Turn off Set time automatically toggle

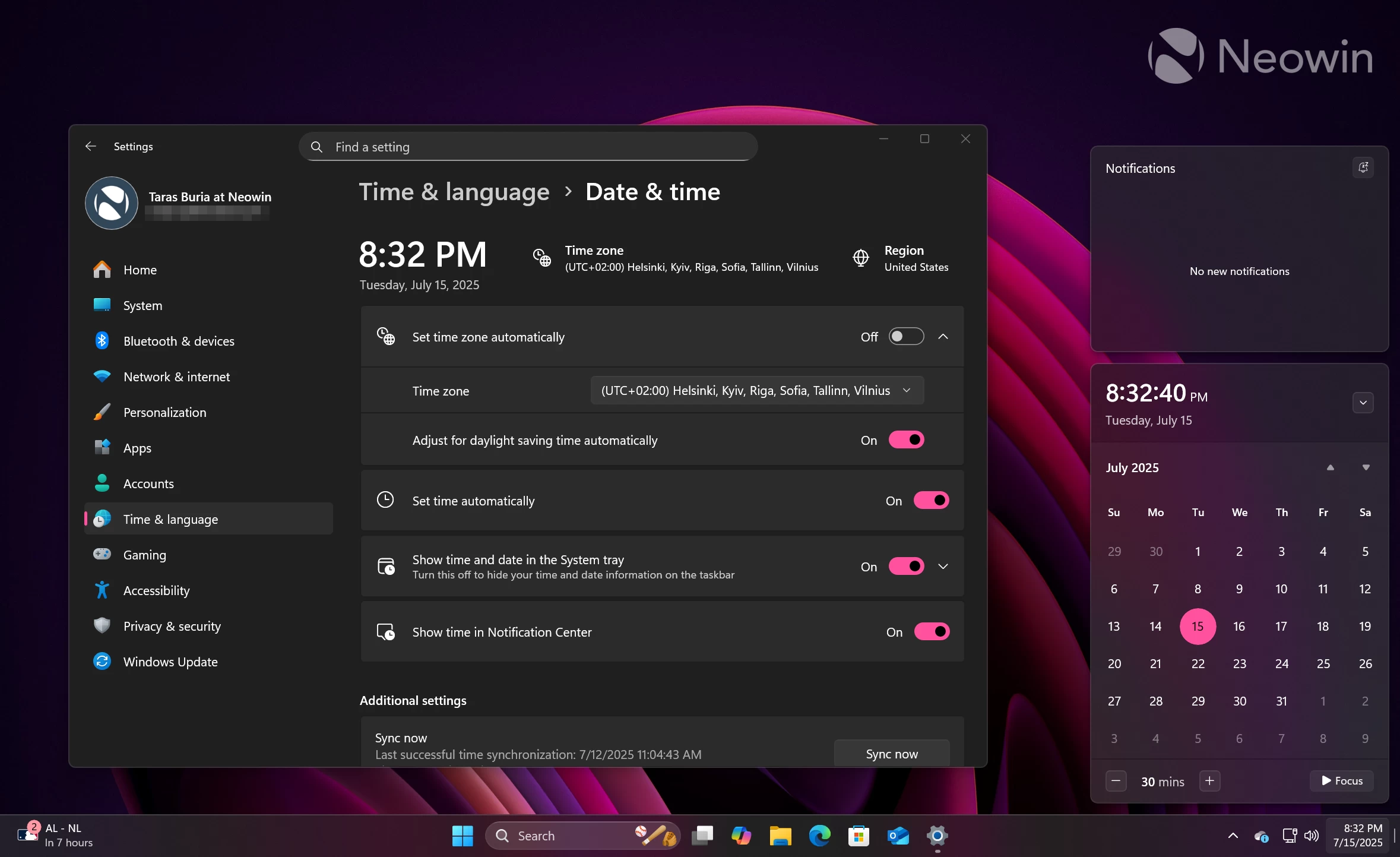931,500
